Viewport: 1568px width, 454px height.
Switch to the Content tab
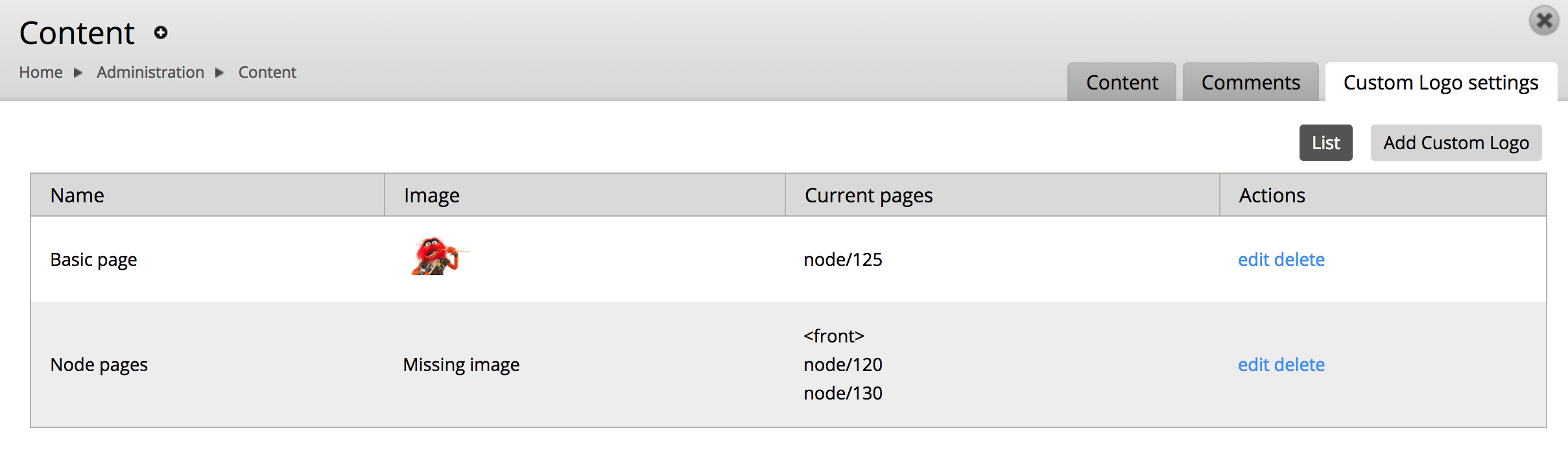coord(1122,82)
